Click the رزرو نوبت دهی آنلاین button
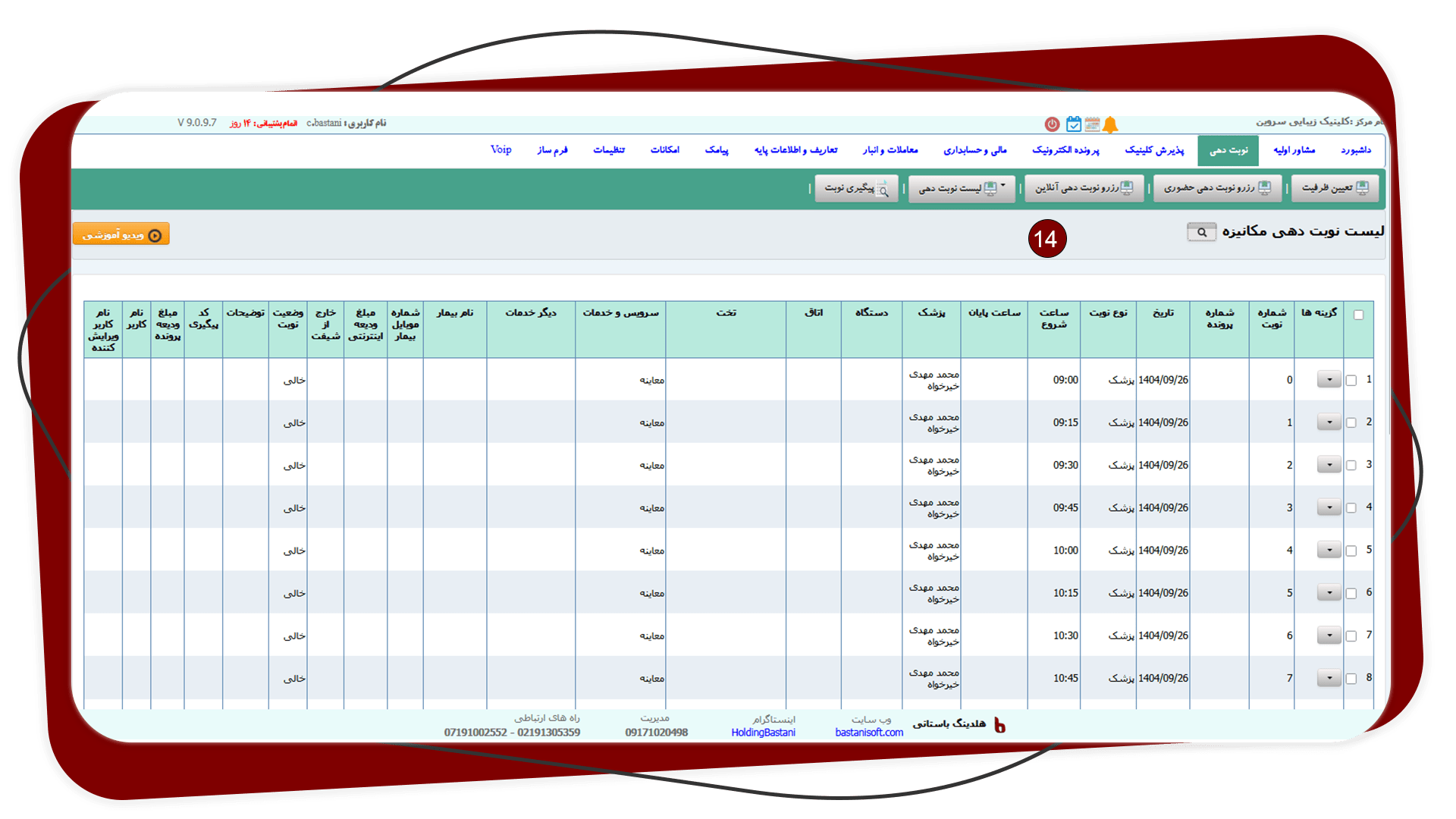The image size is (1456, 819). tap(1084, 188)
